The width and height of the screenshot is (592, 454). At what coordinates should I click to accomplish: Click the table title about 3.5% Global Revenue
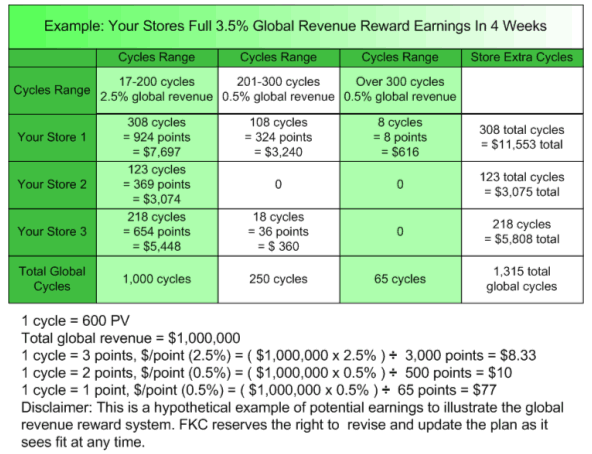pyautogui.click(x=295, y=26)
